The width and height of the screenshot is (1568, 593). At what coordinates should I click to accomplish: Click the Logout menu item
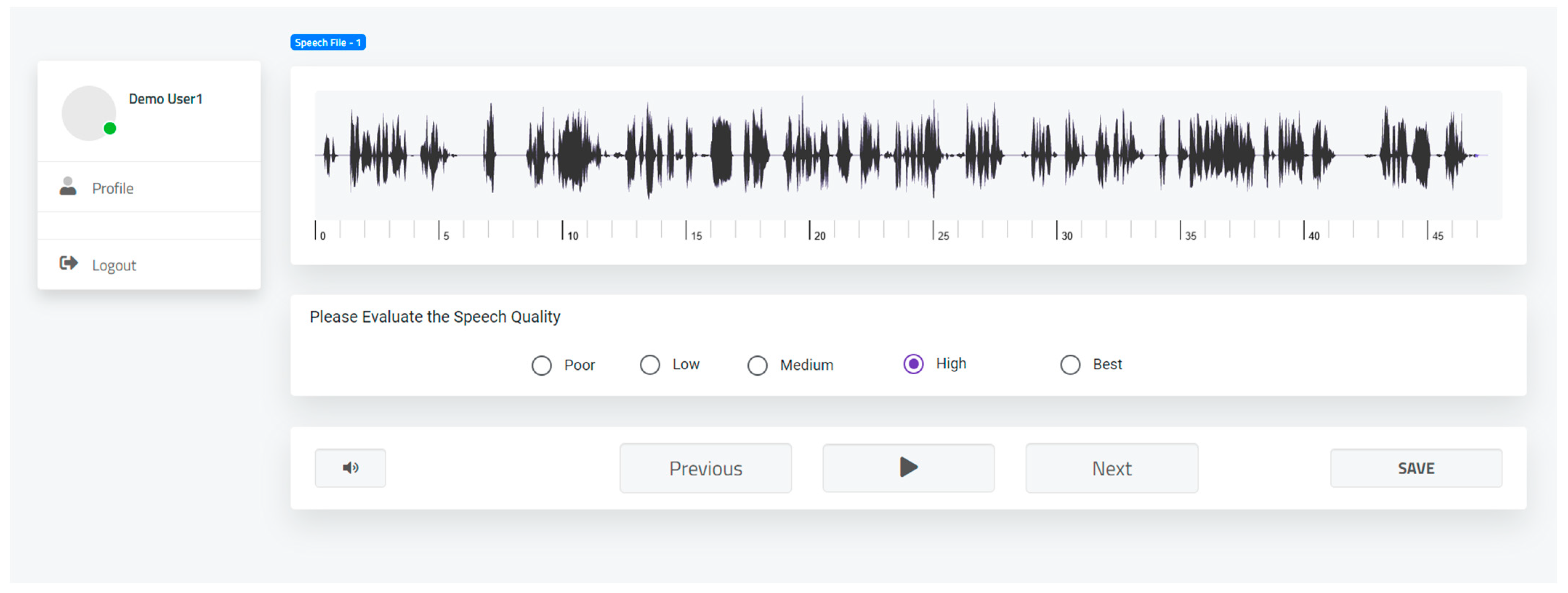(x=149, y=264)
